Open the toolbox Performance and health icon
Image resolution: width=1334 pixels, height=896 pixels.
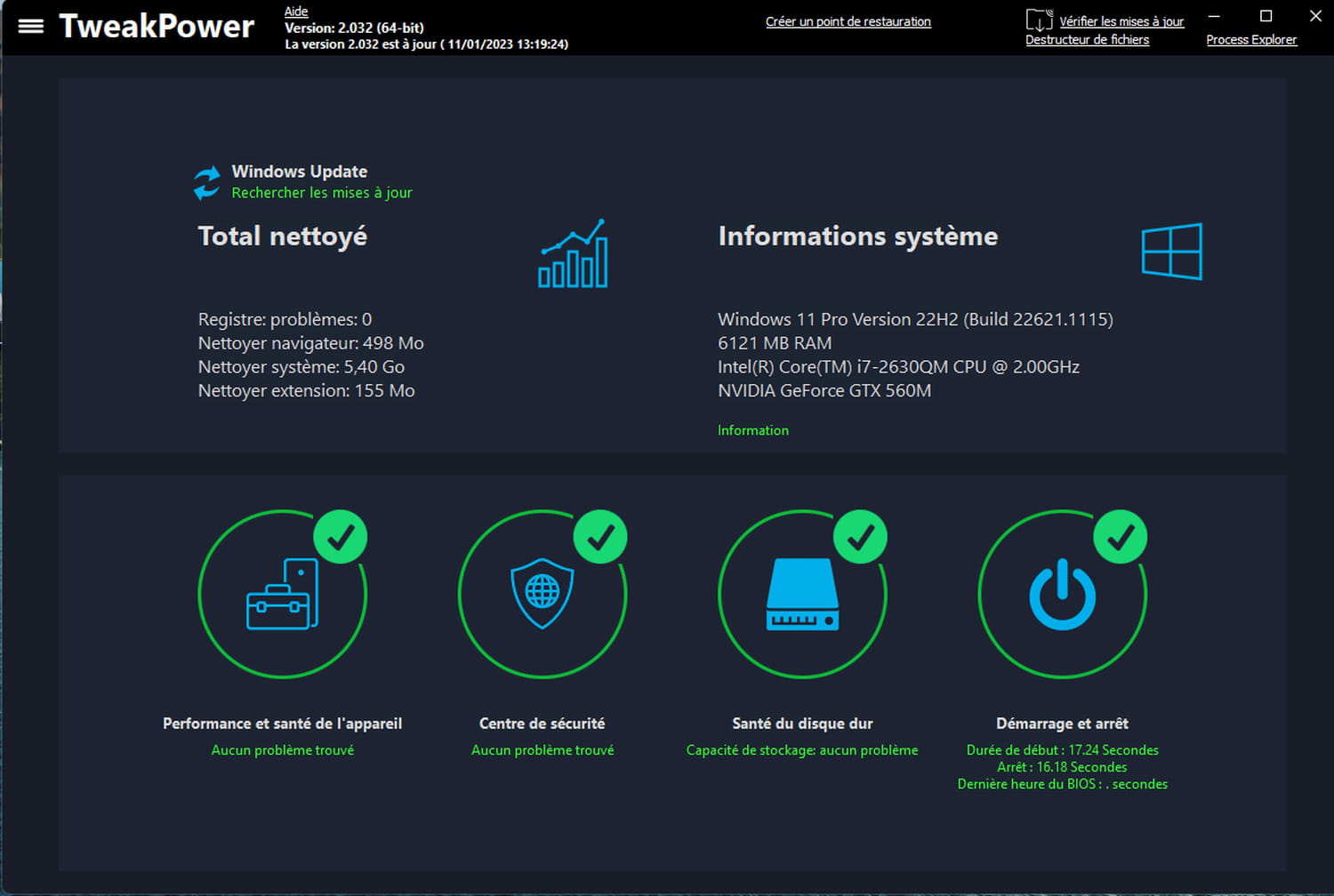coord(283,594)
